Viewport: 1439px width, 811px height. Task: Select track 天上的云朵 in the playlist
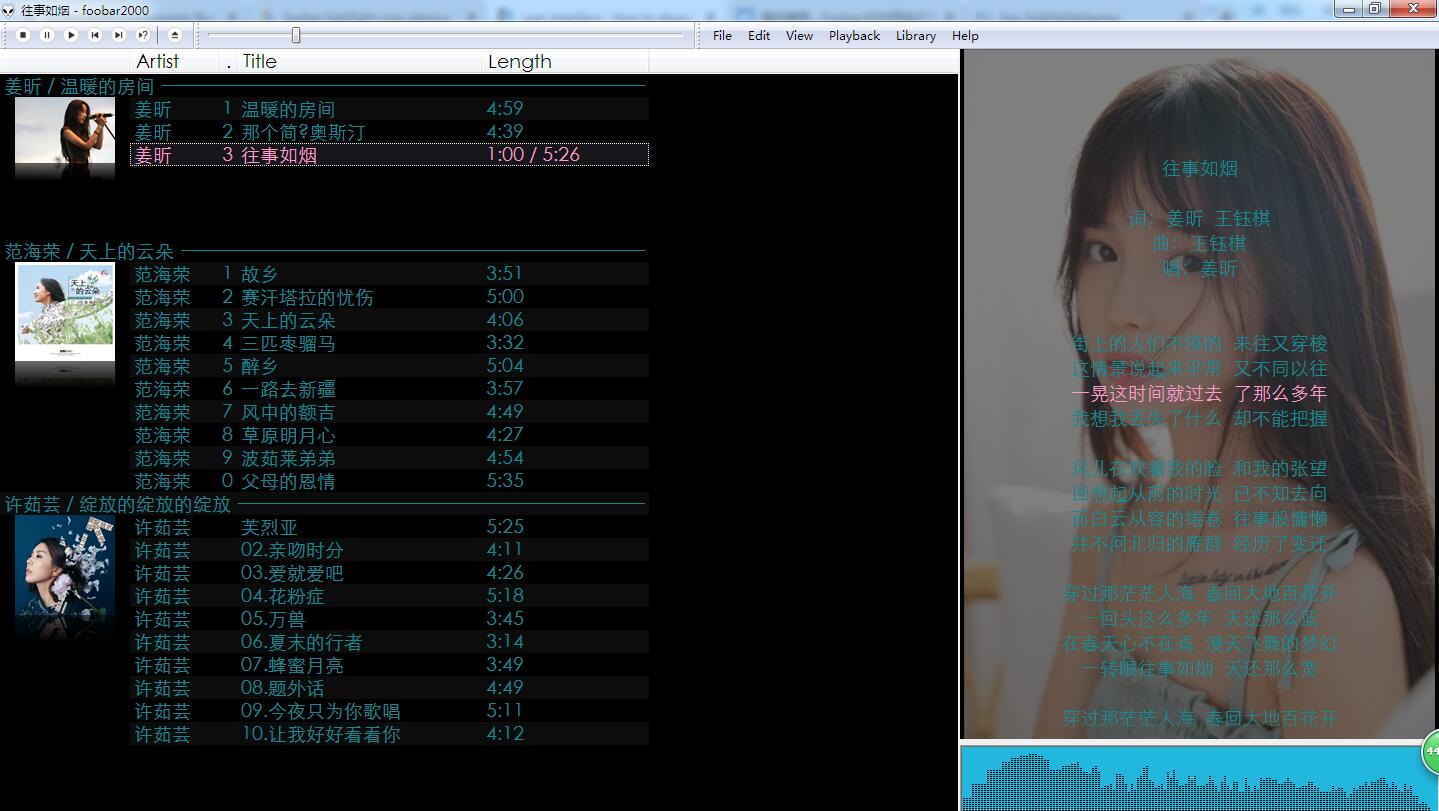pyautogui.click(x=390, y=319)
